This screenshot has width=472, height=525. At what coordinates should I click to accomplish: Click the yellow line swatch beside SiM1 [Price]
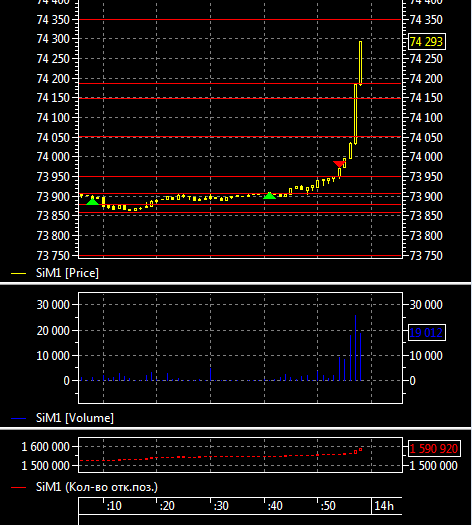(x=18, y=274)
